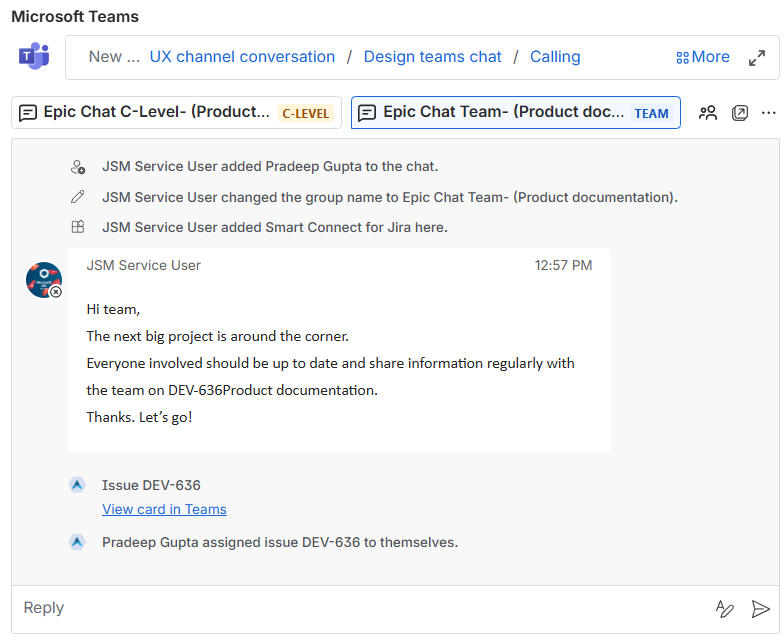Click the Calling breadcrumb link
The height and width of the screenshot is (637, 784).
point(555,57)
